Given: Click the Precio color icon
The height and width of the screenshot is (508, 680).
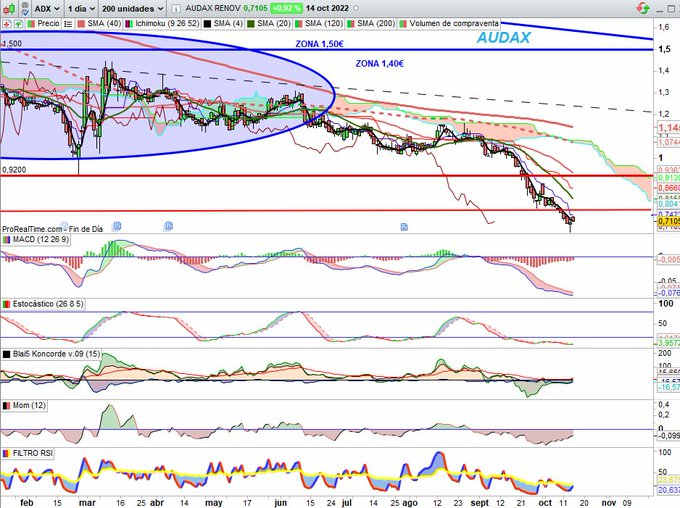Looking at the screenshot, I should (31, 24).
